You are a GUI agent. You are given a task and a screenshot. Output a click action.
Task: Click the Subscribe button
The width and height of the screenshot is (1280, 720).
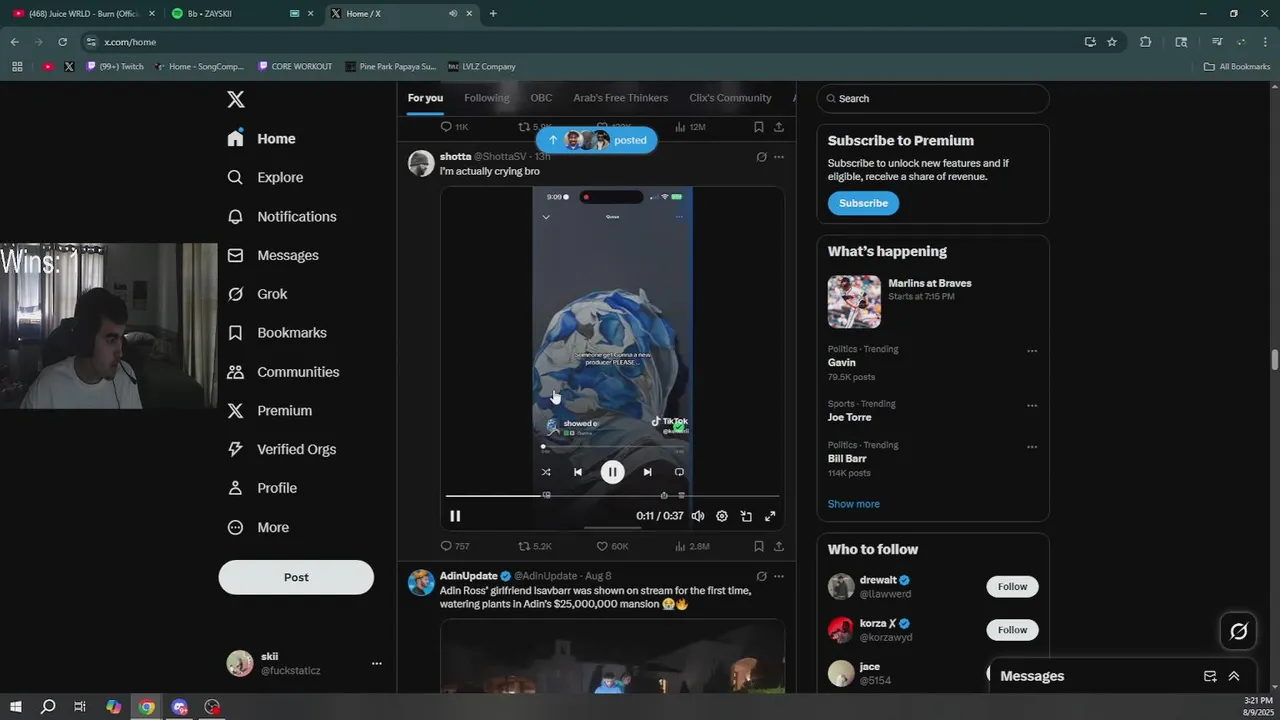[x=863, y=203]
